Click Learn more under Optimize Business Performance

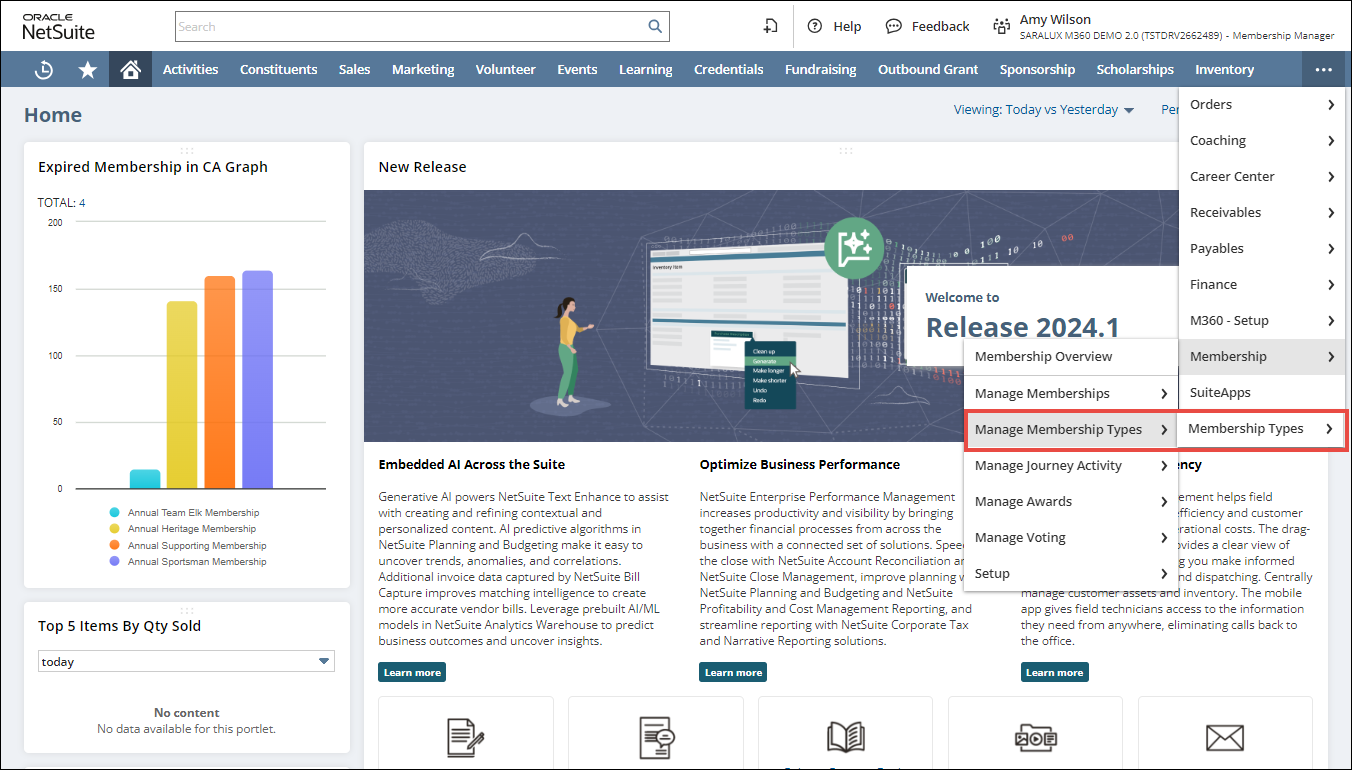(x=733, y=673)
